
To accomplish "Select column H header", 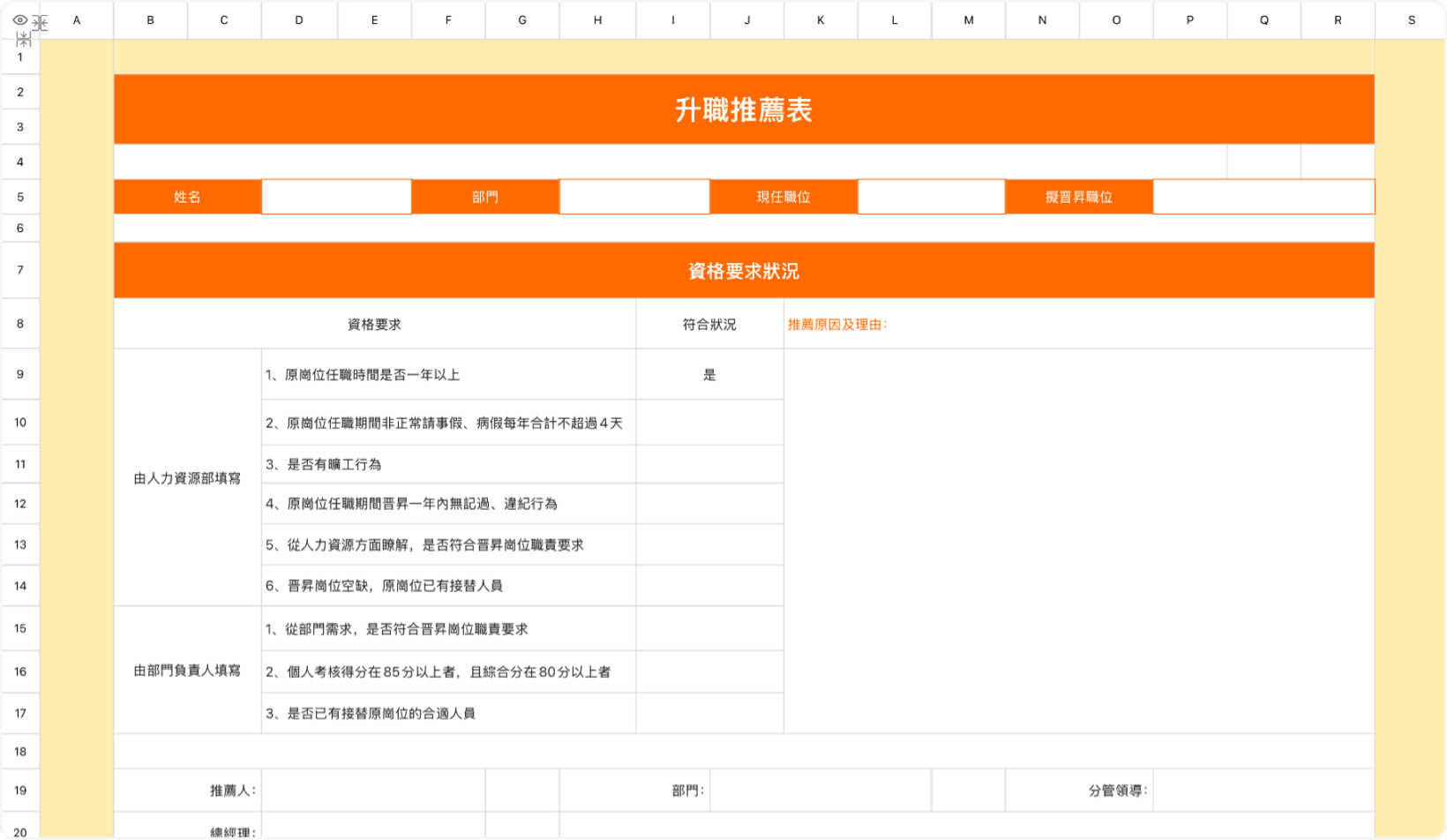I will [x=597, y=19].
